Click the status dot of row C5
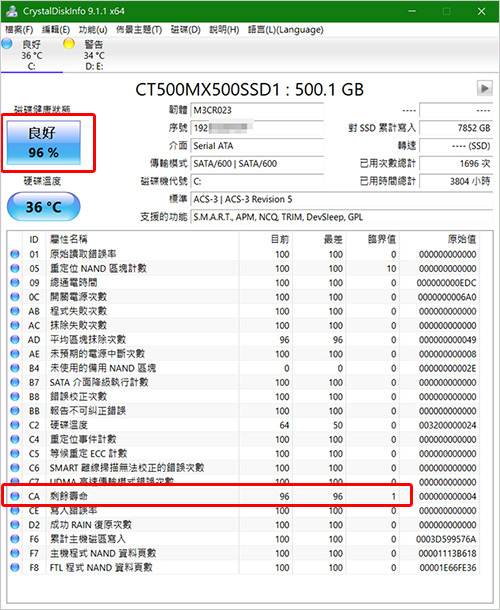This screenshot has height=610, width=500. click(15, 454)
